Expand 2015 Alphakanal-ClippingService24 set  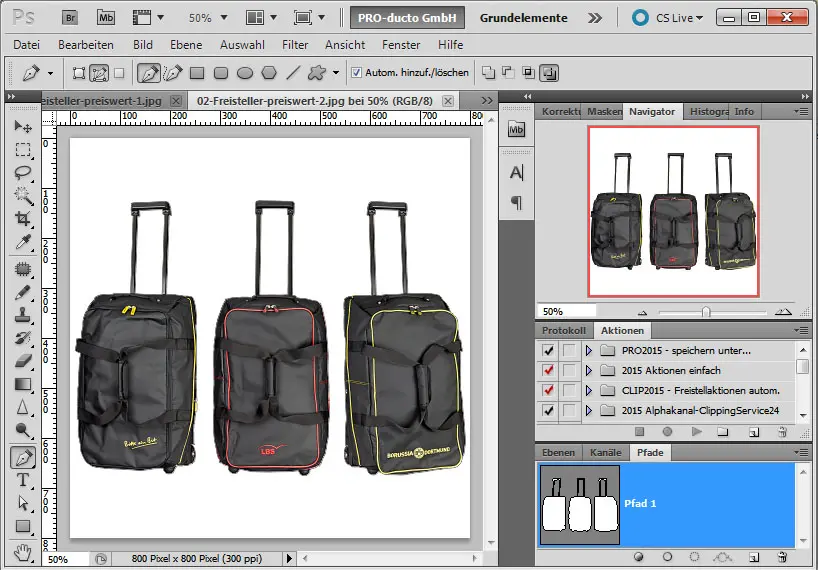click(x=589, y=410)
